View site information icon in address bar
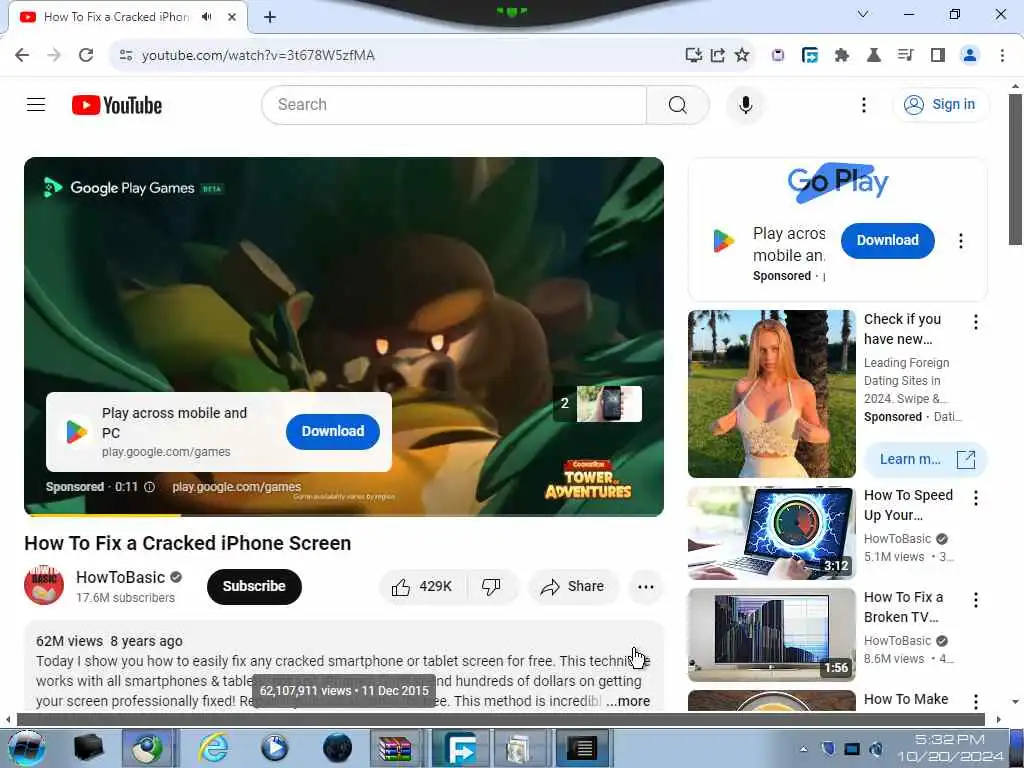This screenshot has height=768, width=1024. 126,55
